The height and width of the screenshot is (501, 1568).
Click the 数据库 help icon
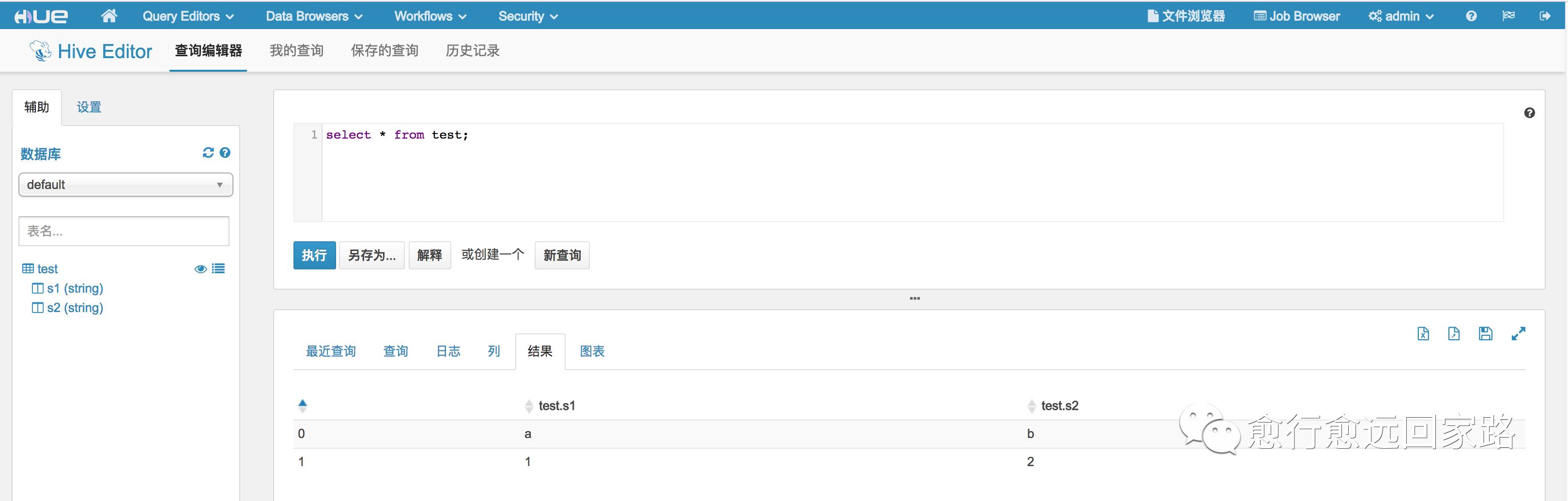coord(225,153)
